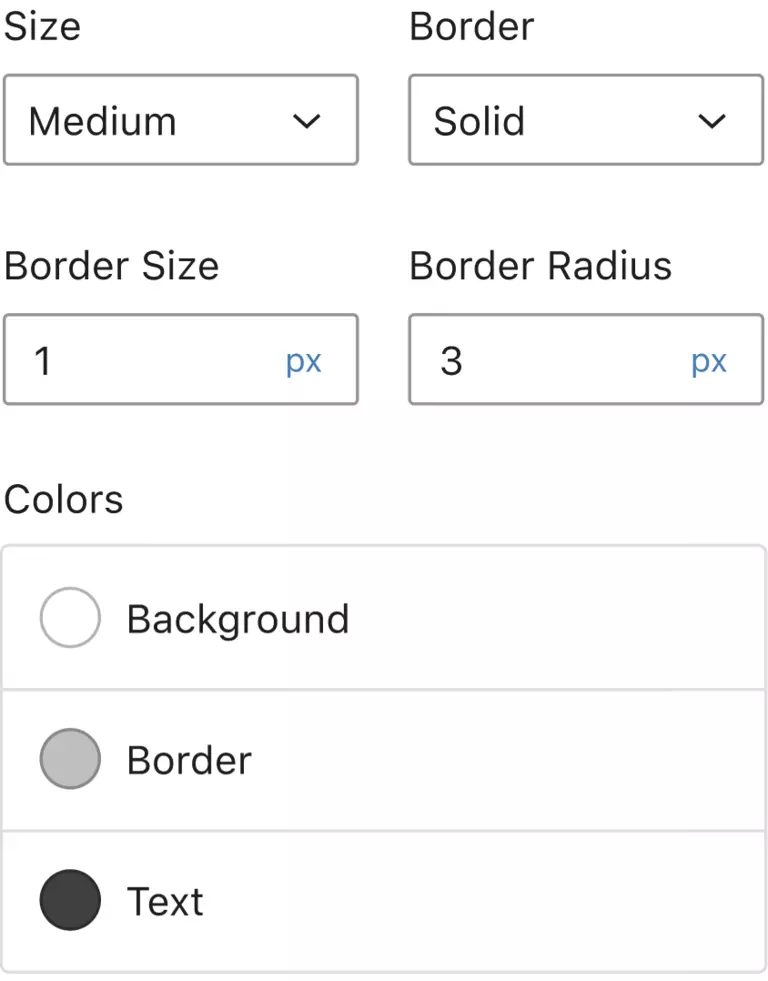
Task: Click the px unit in Border Radius
Action: 708,362
